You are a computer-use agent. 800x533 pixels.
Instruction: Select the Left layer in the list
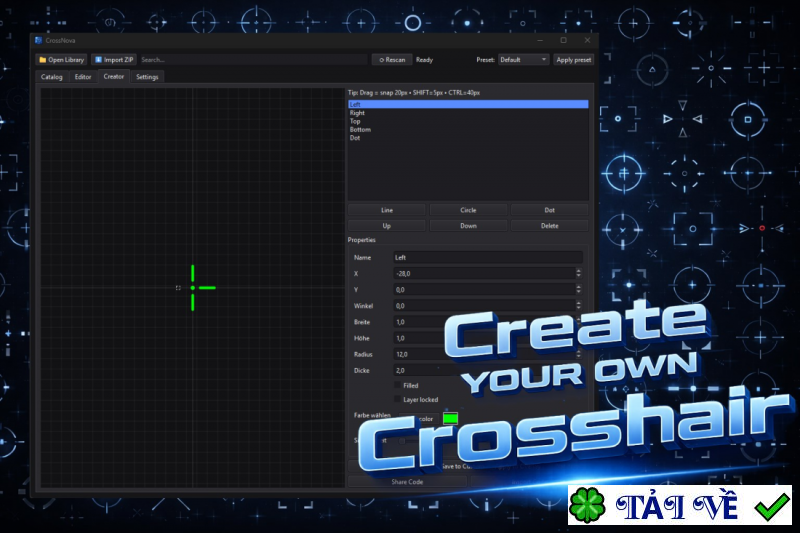pos(468,104)
